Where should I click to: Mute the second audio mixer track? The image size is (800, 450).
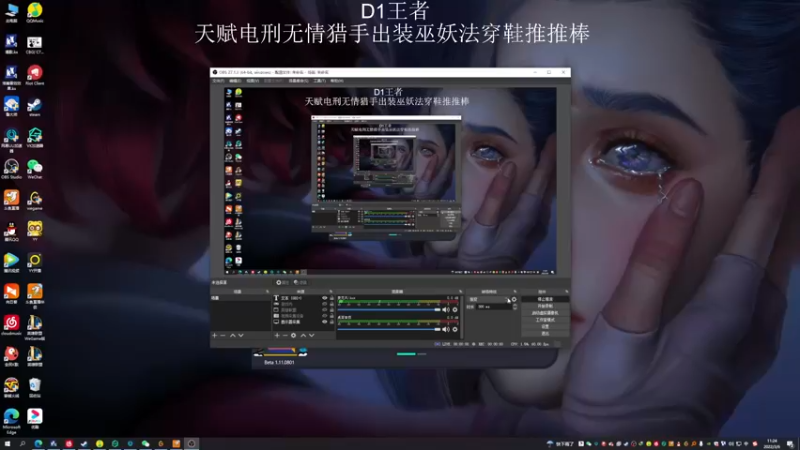tap(446, 330)
